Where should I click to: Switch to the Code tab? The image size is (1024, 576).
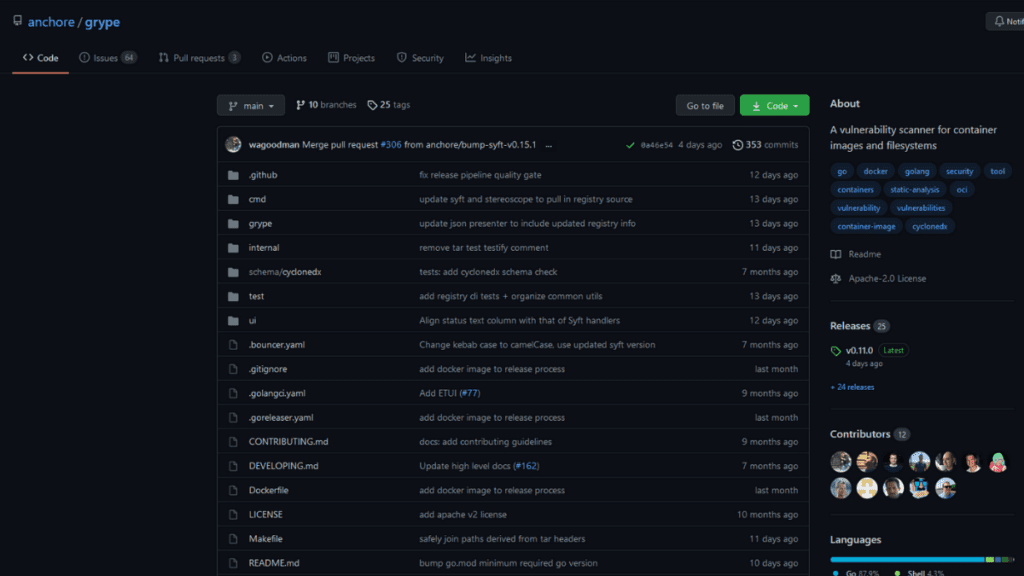coord(40,58)
